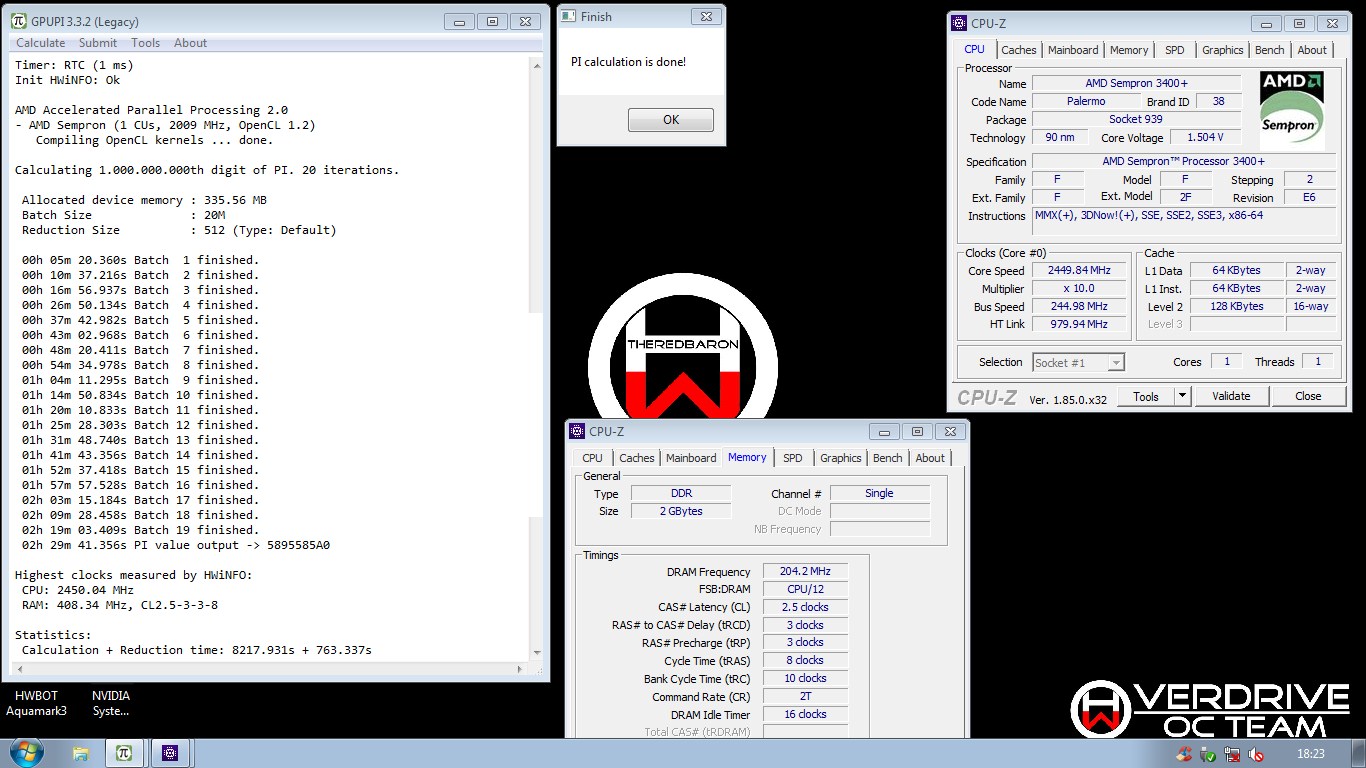The height and width of the screenshot is (768, 1366).
Task: Open Bench tab in top-right CPU-Z window
Action: 1269,50
